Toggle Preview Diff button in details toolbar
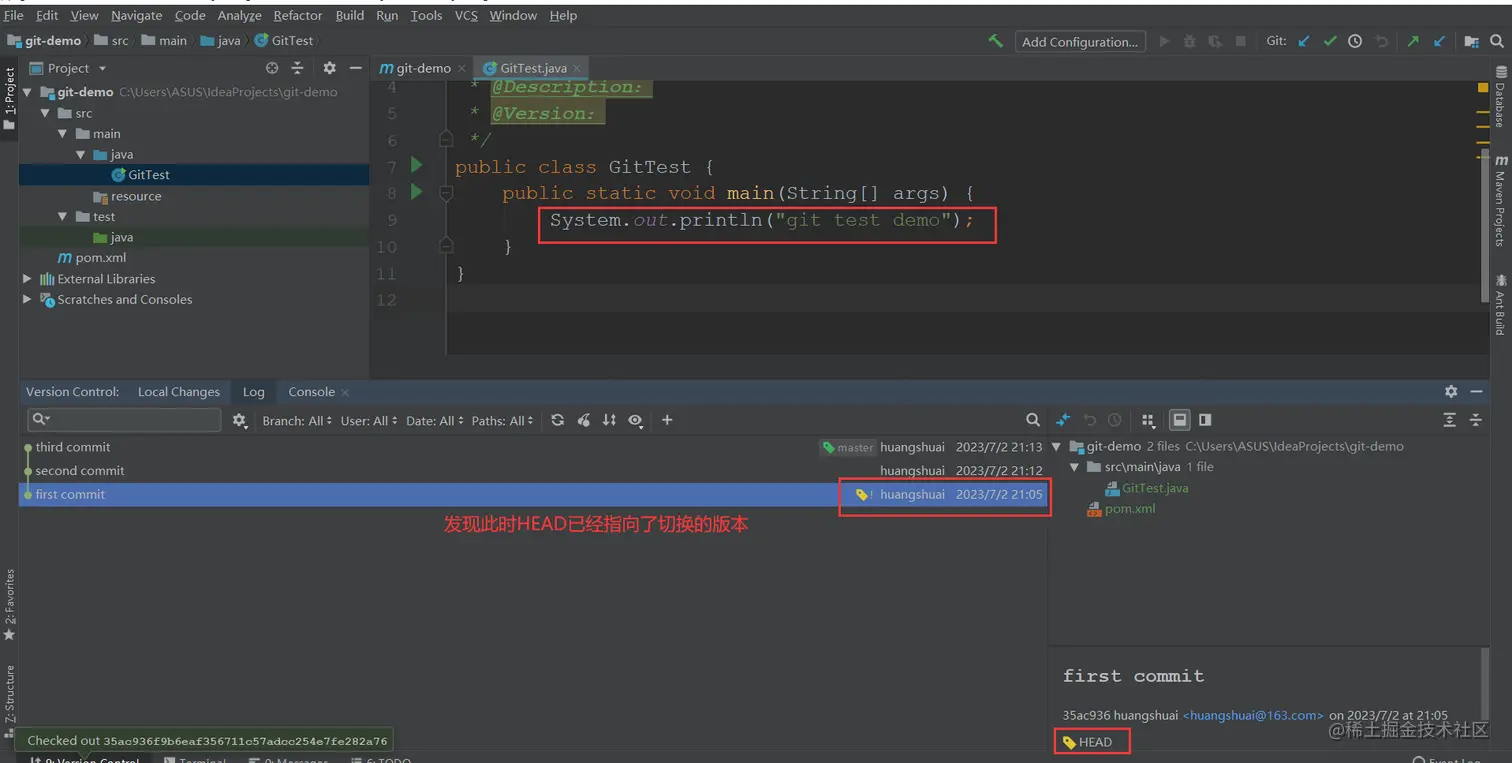Viewport: 1512px width, 763px height. 1205,420
